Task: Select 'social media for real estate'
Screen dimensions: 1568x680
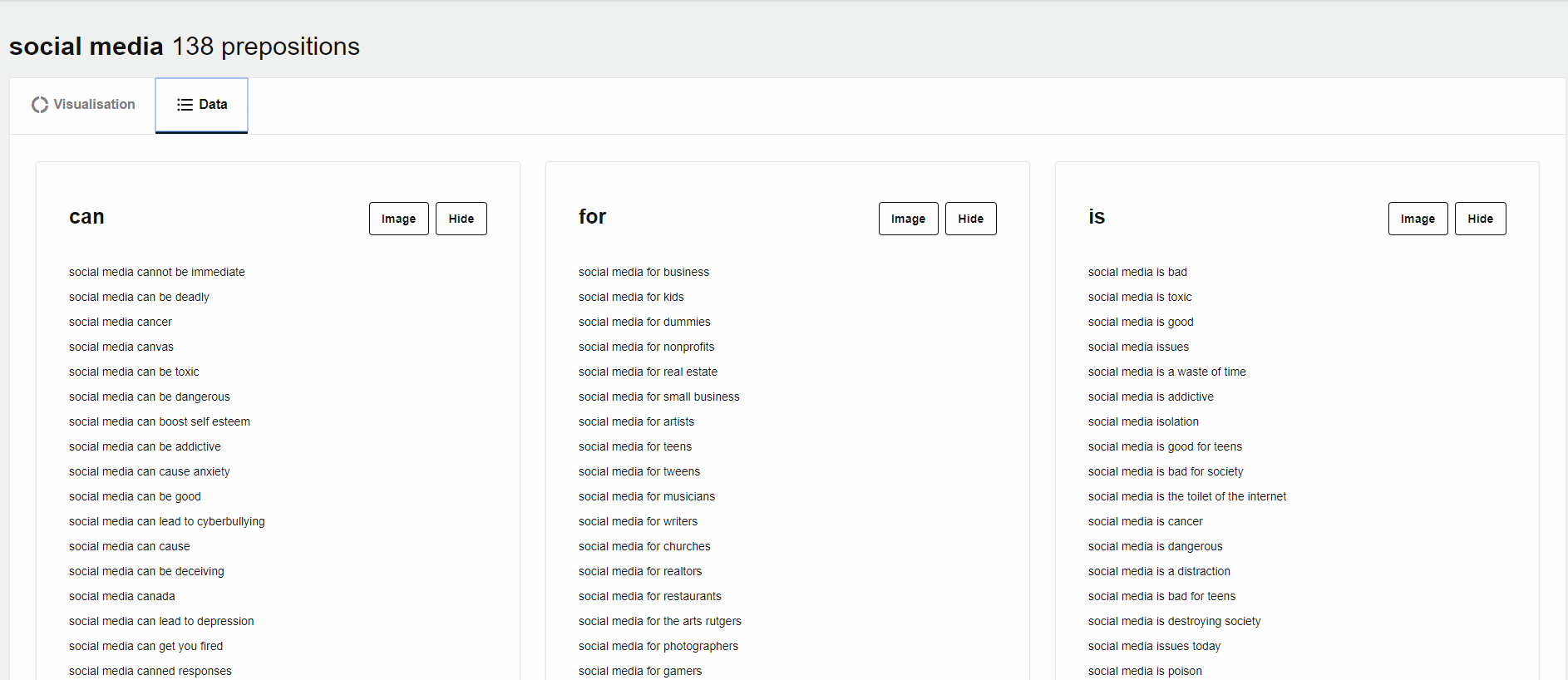Action: (x=648, y=372)
